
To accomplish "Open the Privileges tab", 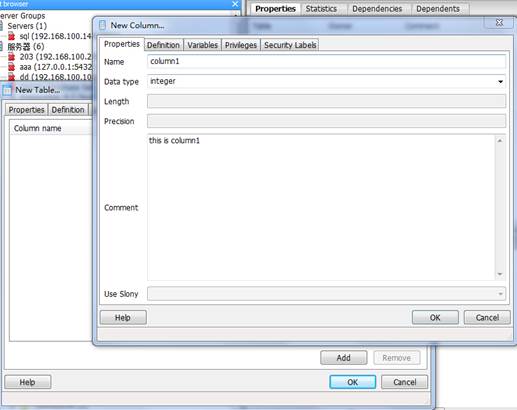I will pos(241,45).
